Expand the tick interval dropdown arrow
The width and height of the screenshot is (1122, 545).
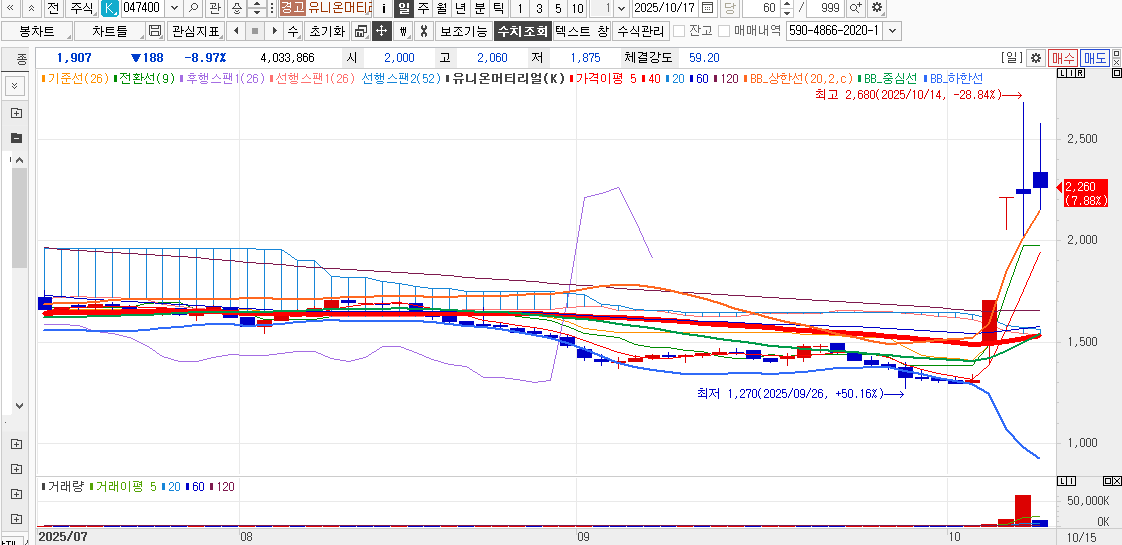pos(623,8)
